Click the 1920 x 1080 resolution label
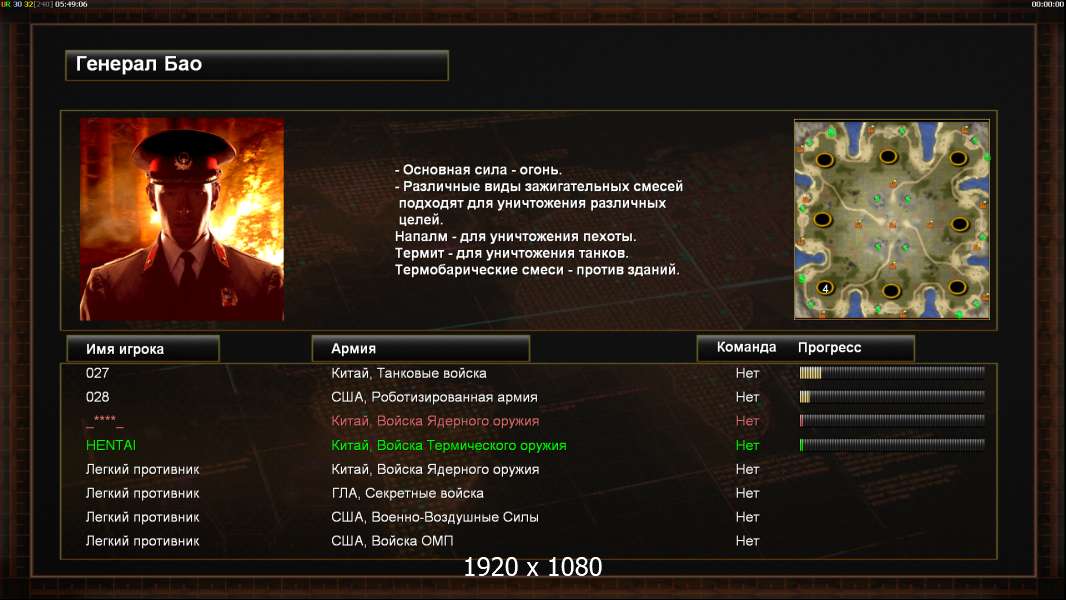Screen dimensions: 1066x600 [x=532, y=567]
